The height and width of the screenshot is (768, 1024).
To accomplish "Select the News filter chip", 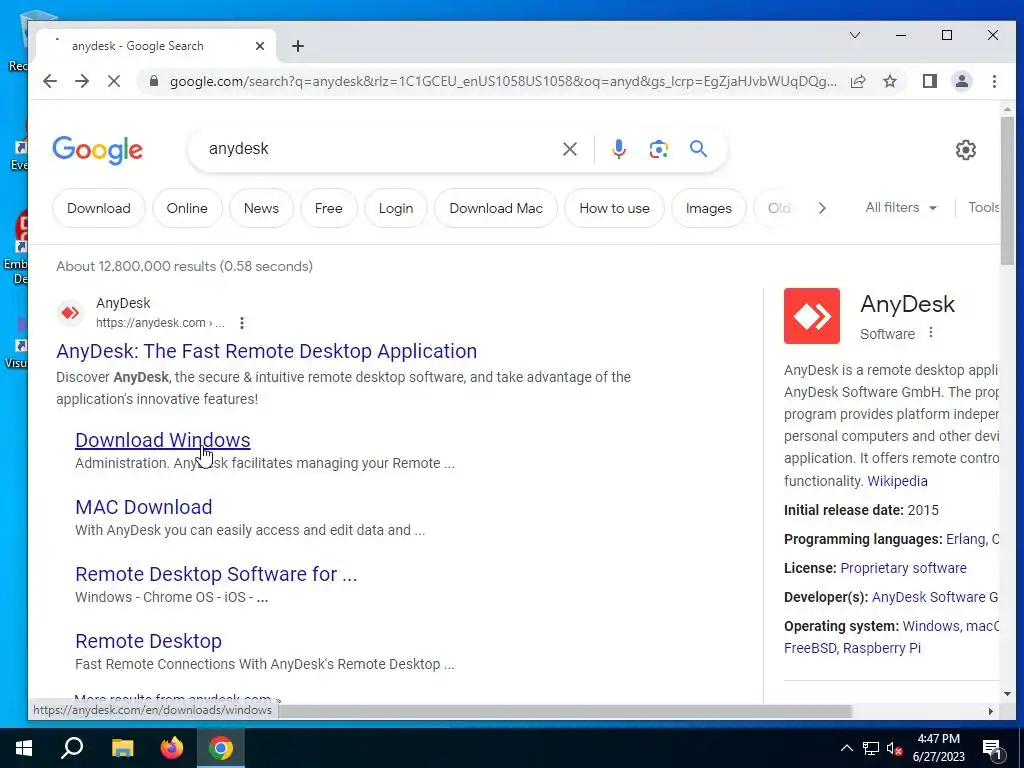I will tap(261, 208).
